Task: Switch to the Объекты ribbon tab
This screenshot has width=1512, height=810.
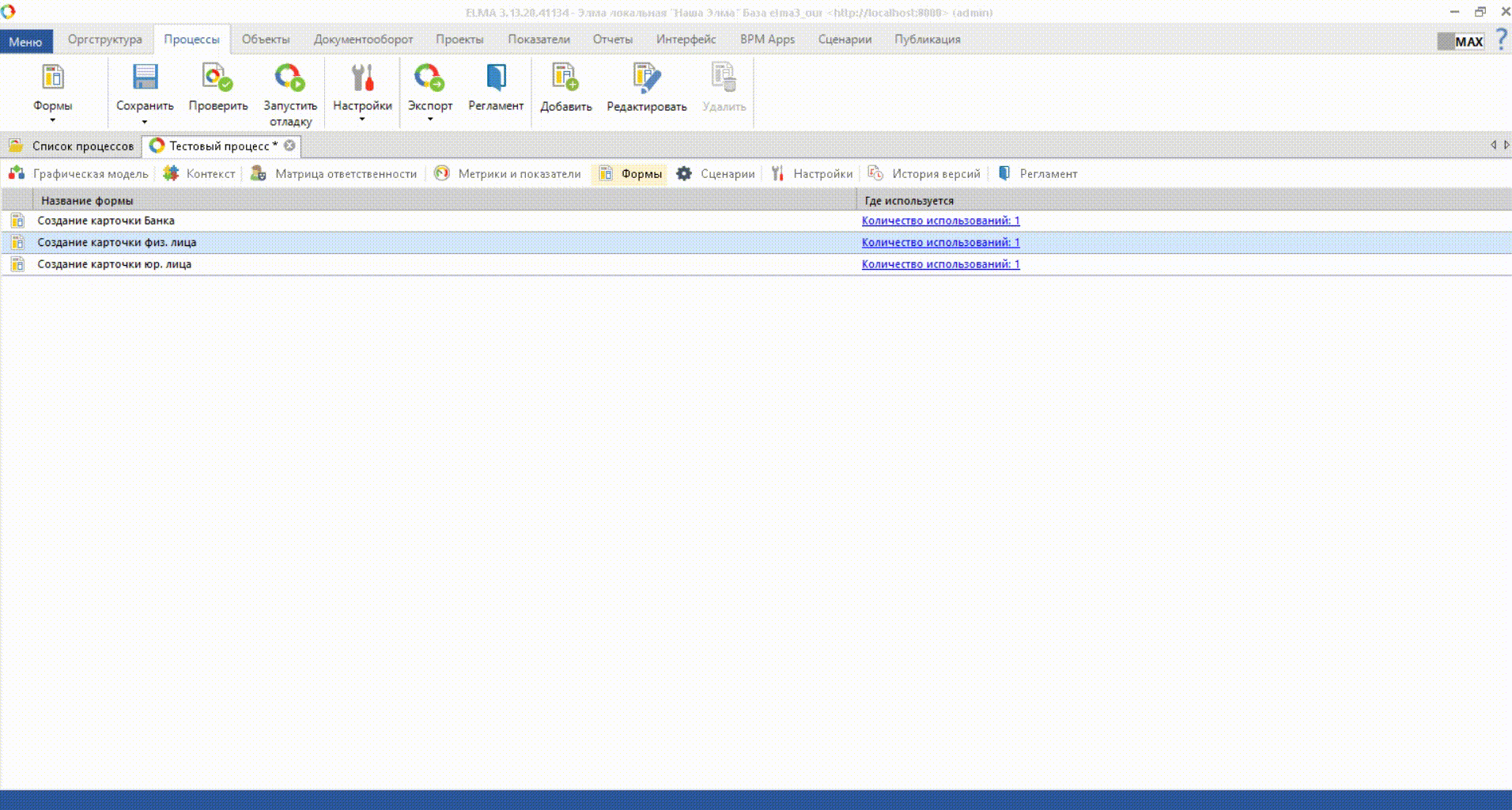Action: [x=265, y=40]
